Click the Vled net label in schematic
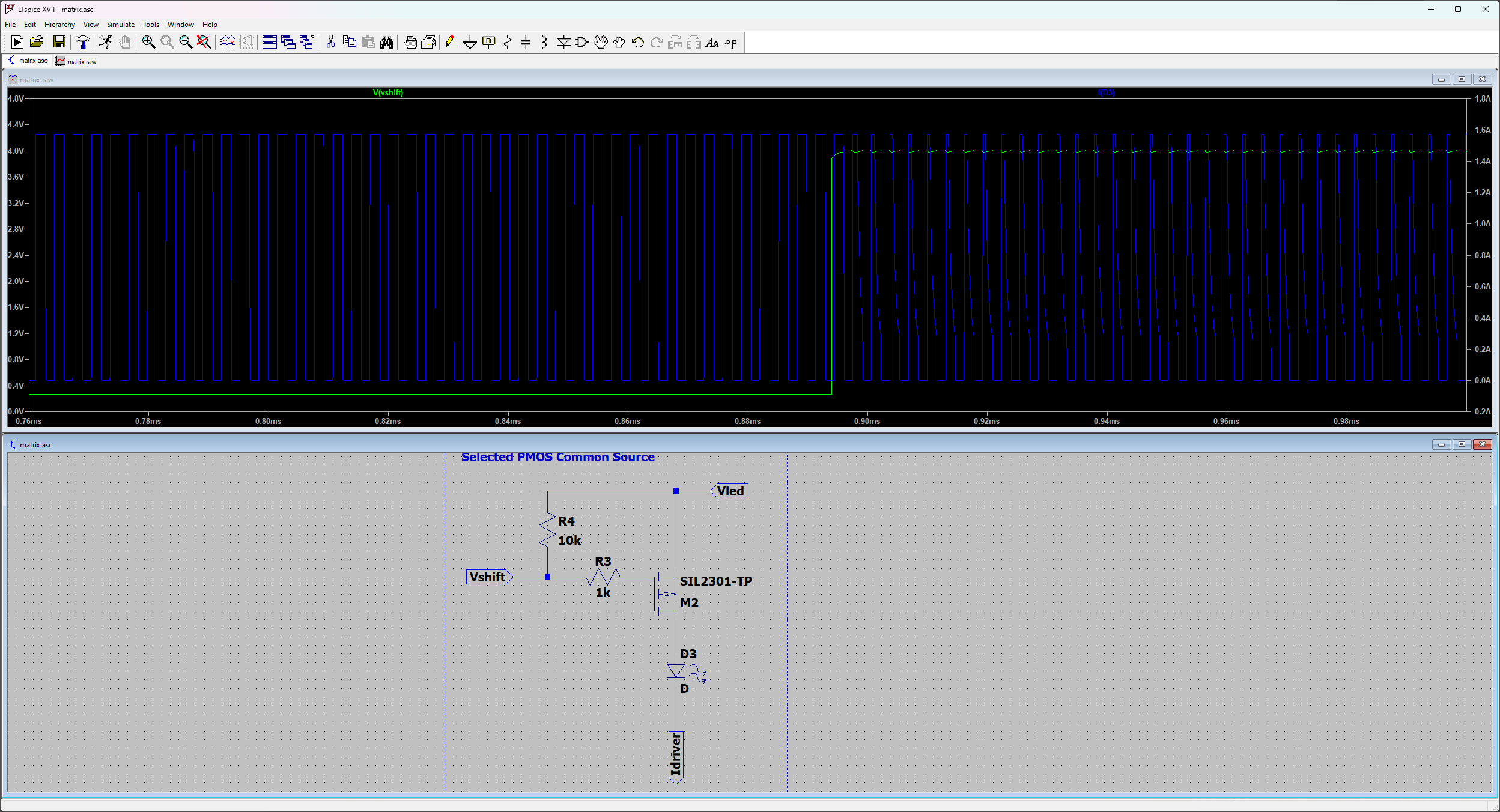 click(730, 491)
